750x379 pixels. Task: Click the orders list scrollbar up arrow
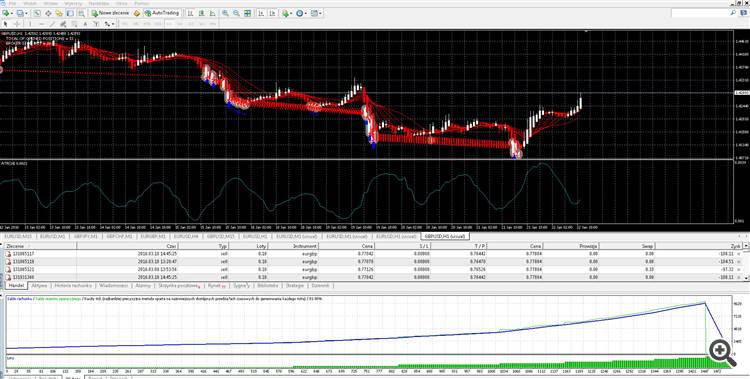pos(746,246)
